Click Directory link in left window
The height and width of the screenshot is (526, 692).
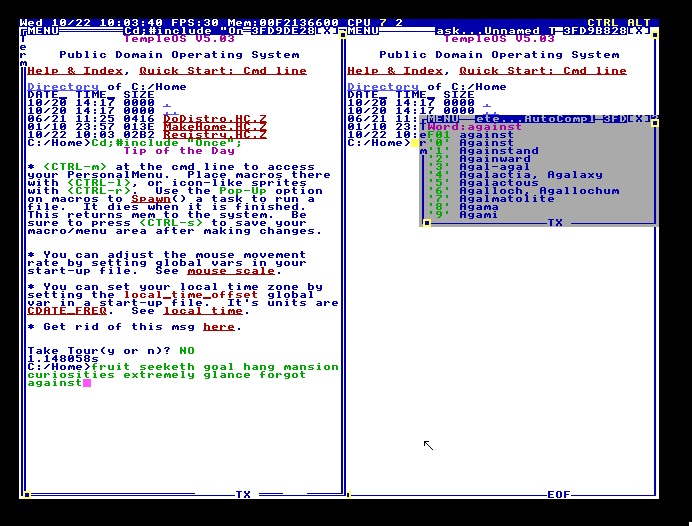click(63, 87)
